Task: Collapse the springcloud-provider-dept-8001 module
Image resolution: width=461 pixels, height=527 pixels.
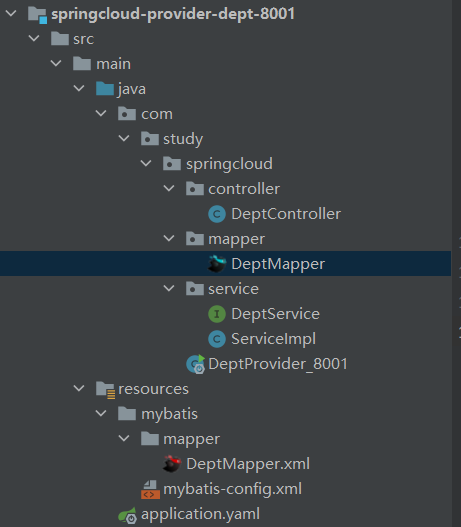Action: tap(11, 13)
